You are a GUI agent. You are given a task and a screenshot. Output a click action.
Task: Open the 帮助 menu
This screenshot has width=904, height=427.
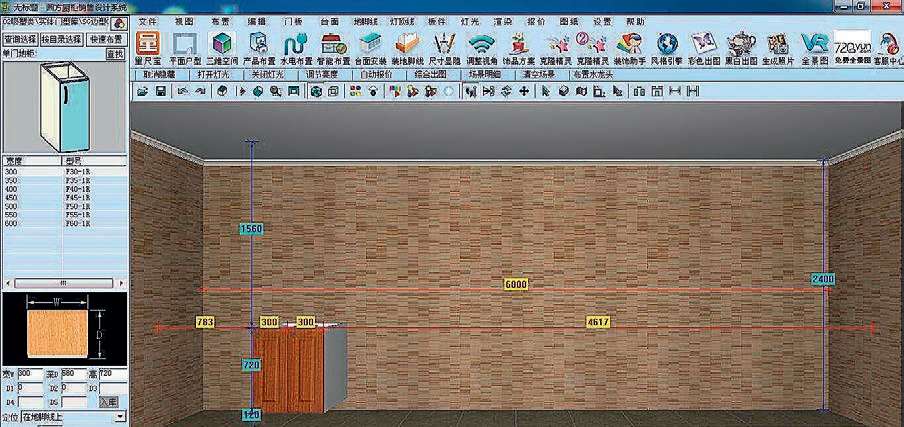pyautogui.click(x=635, y=21)
